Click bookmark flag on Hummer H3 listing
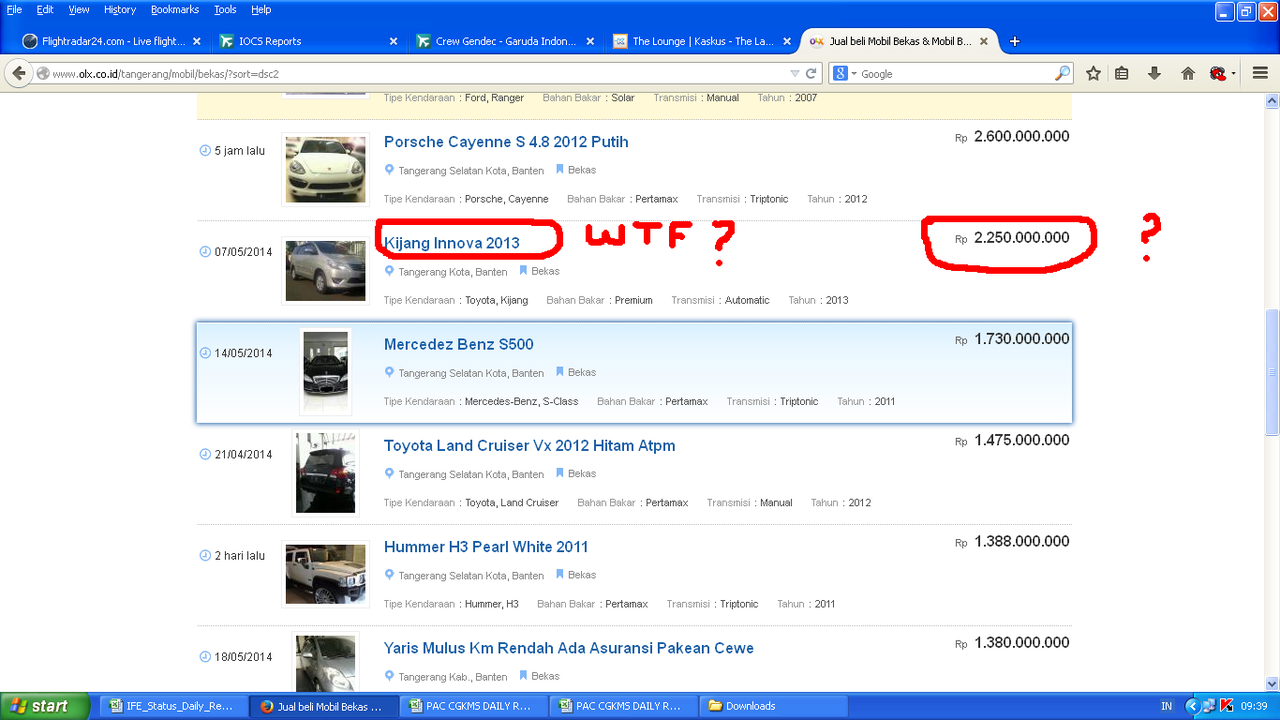The height and width of the screenshot is (720, 1280). [560, 574]
